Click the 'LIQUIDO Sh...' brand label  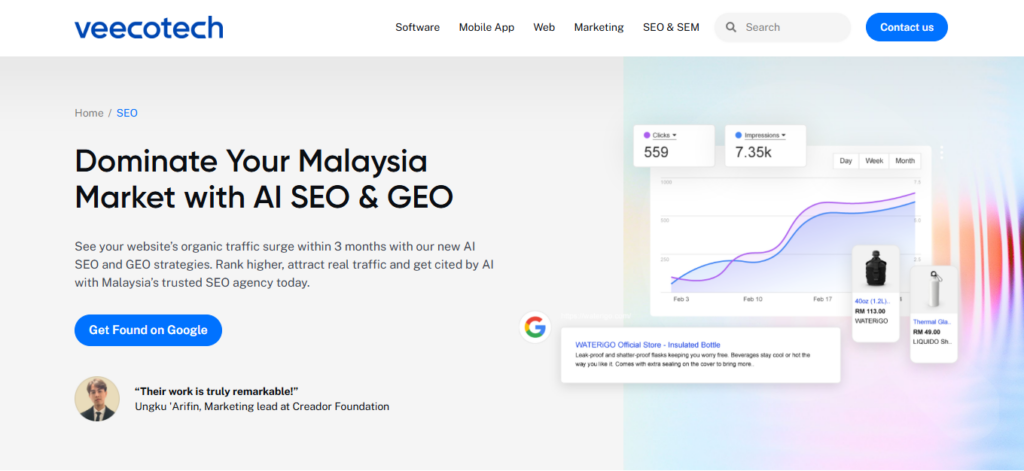[932, 342]
